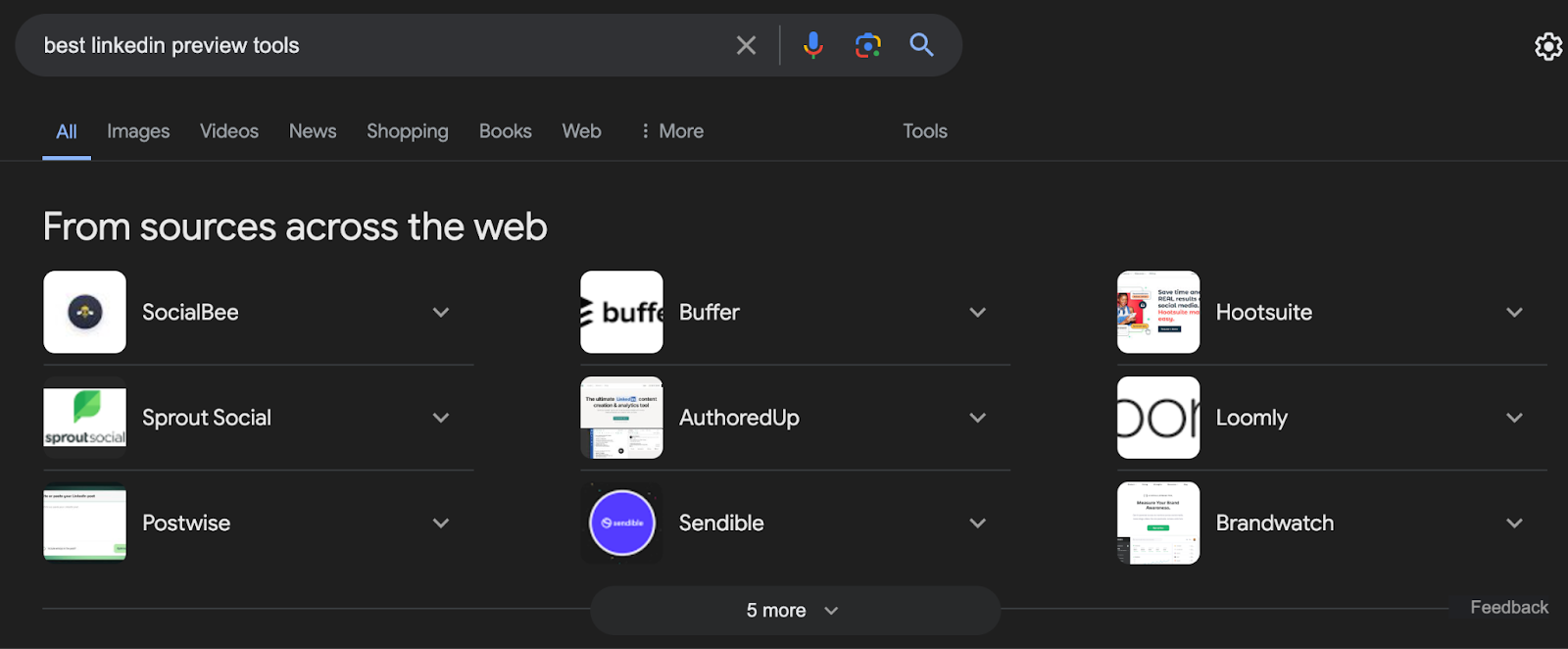Expand the Loomly entry chevron
1568x649 pixels.
tap(1514, 418)
